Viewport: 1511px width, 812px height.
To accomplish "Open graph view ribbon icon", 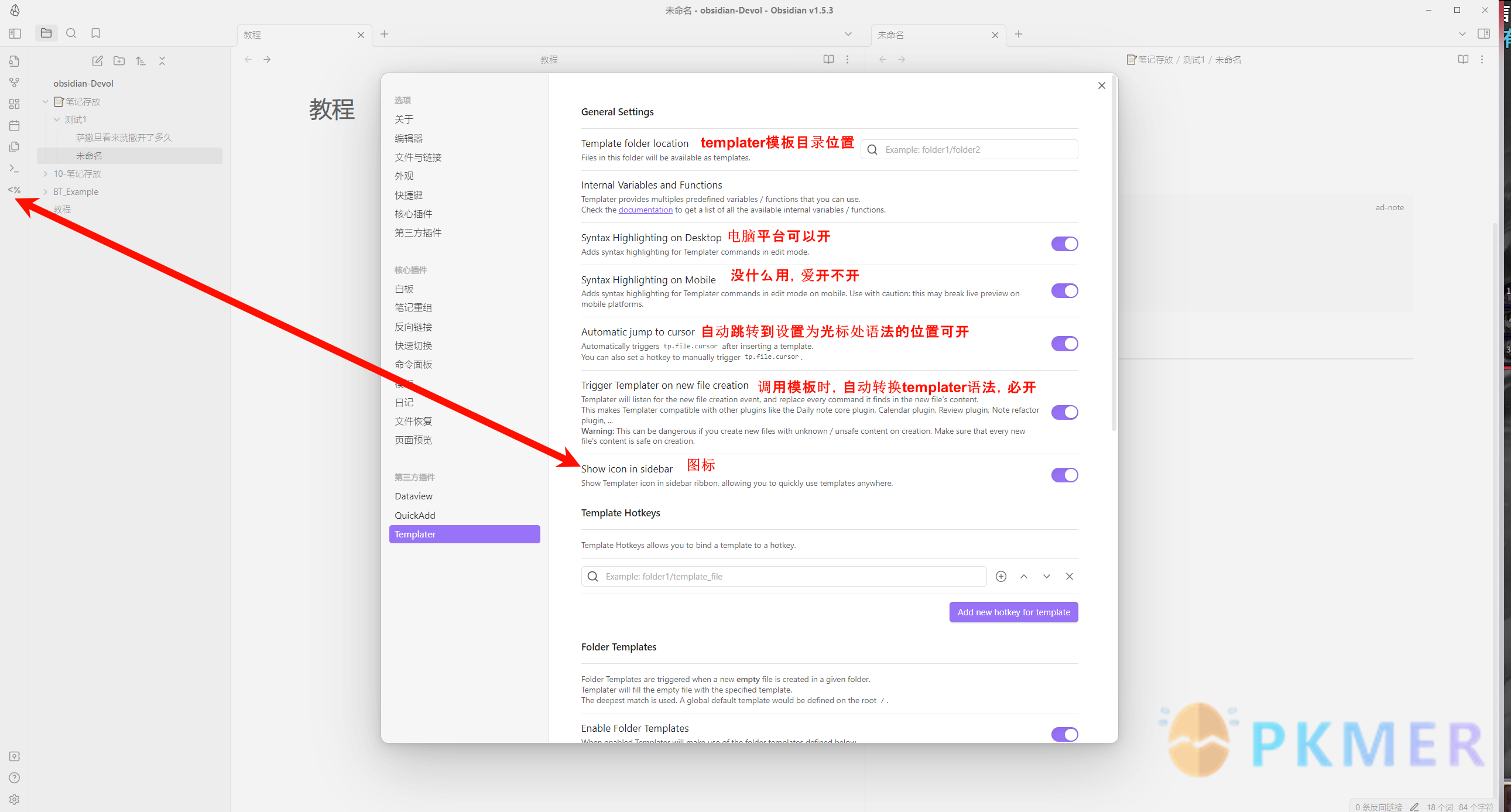I will click(x=15, y=83).
